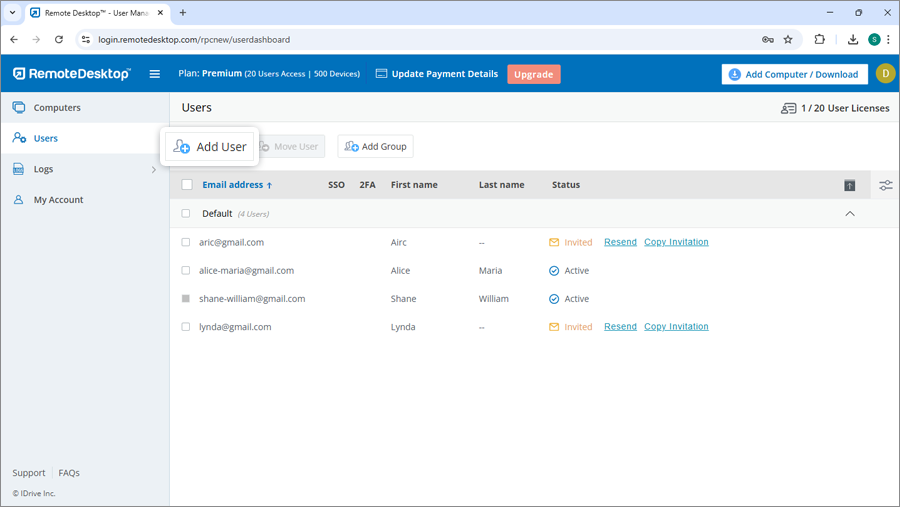This screenshot has width=900, height=507.
Task: Click the My Account sidebar icon
Action: click(x=18, y=200)
